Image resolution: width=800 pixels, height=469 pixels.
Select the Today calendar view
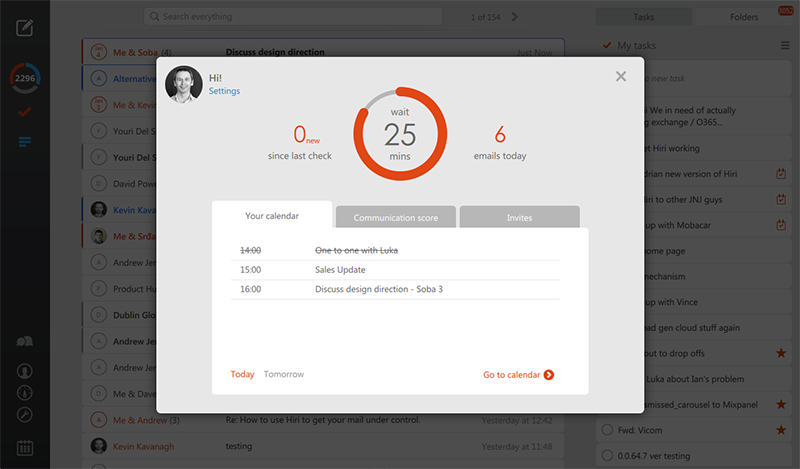242,374
